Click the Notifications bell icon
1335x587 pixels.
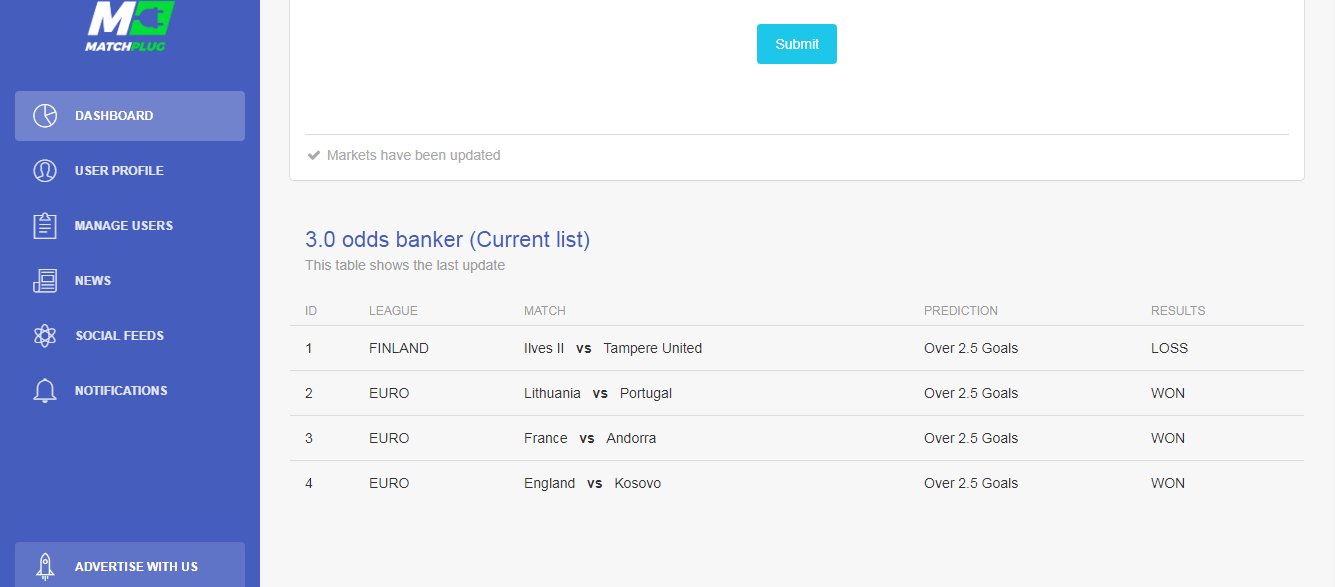coord(45,391)
